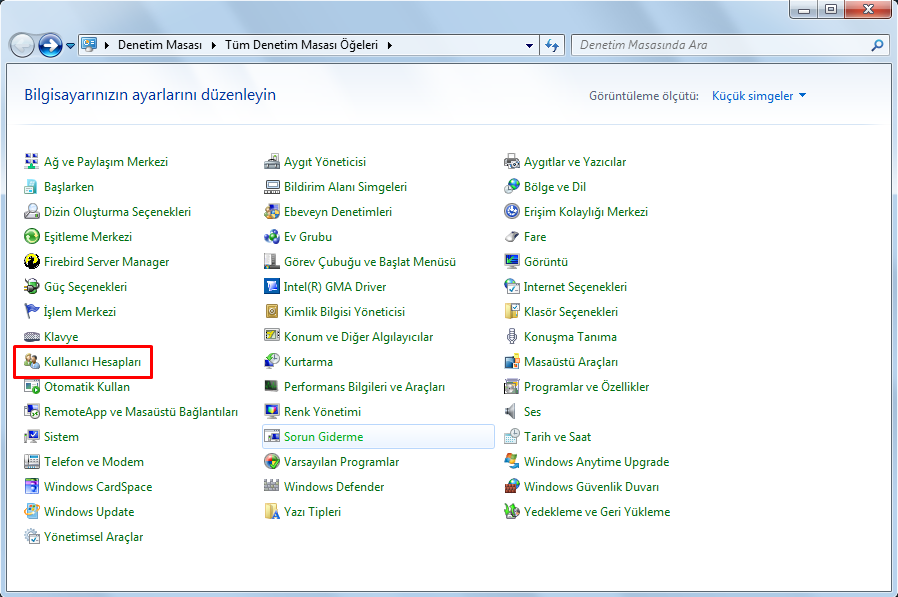This screenshot has height=597, width=898.
Task: Click the search magnifier button
Action: click(877, 45)
